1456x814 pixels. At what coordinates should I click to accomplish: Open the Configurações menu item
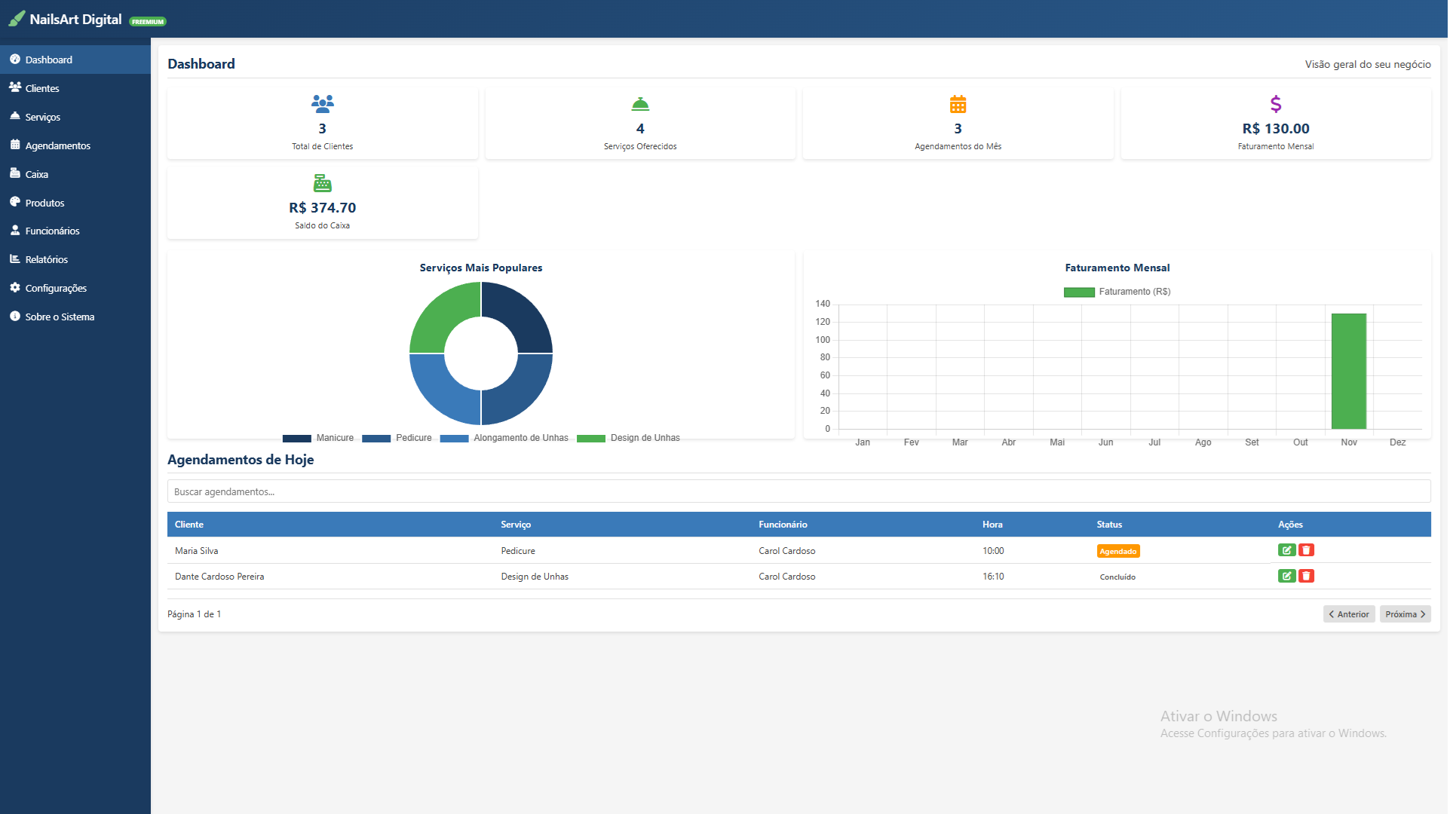56,288
